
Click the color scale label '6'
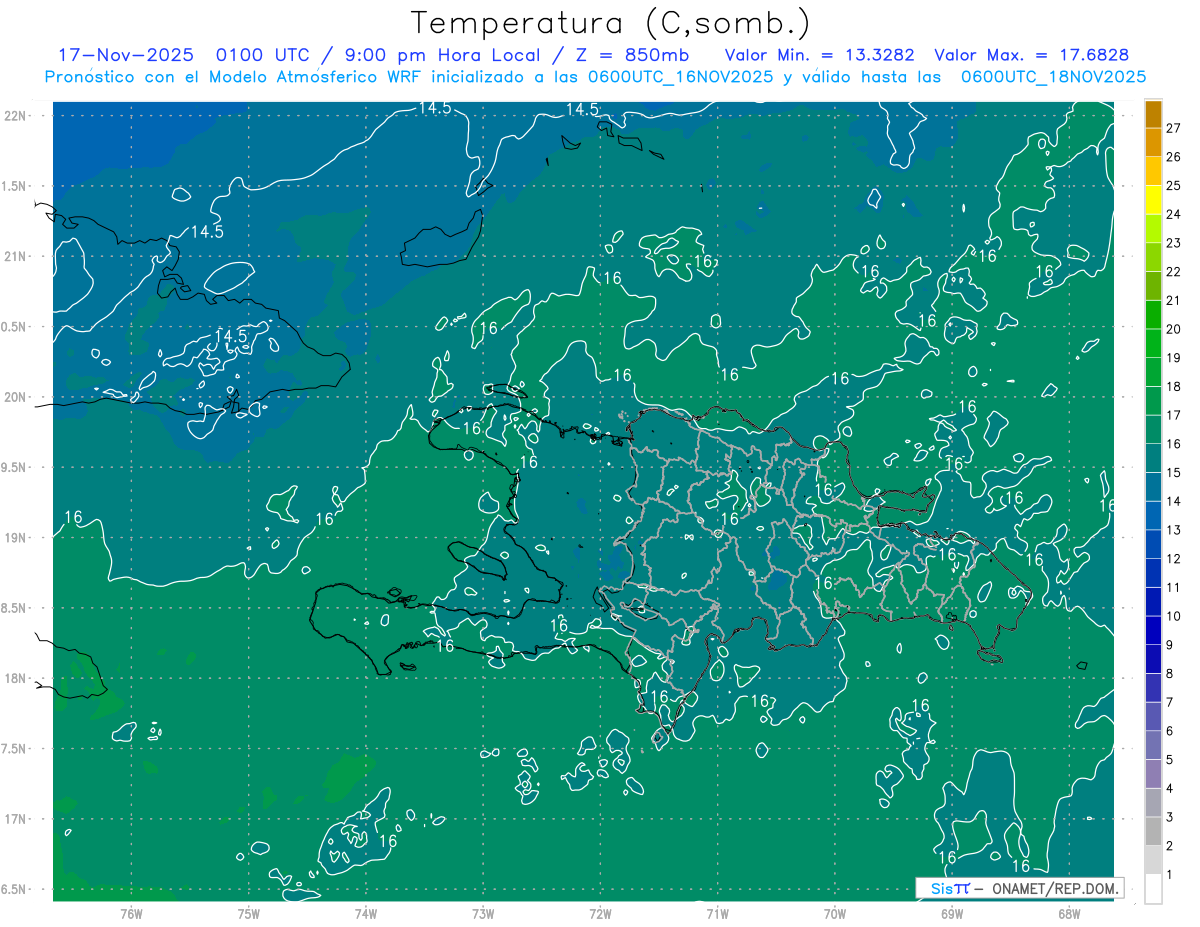coord(1170,731)
